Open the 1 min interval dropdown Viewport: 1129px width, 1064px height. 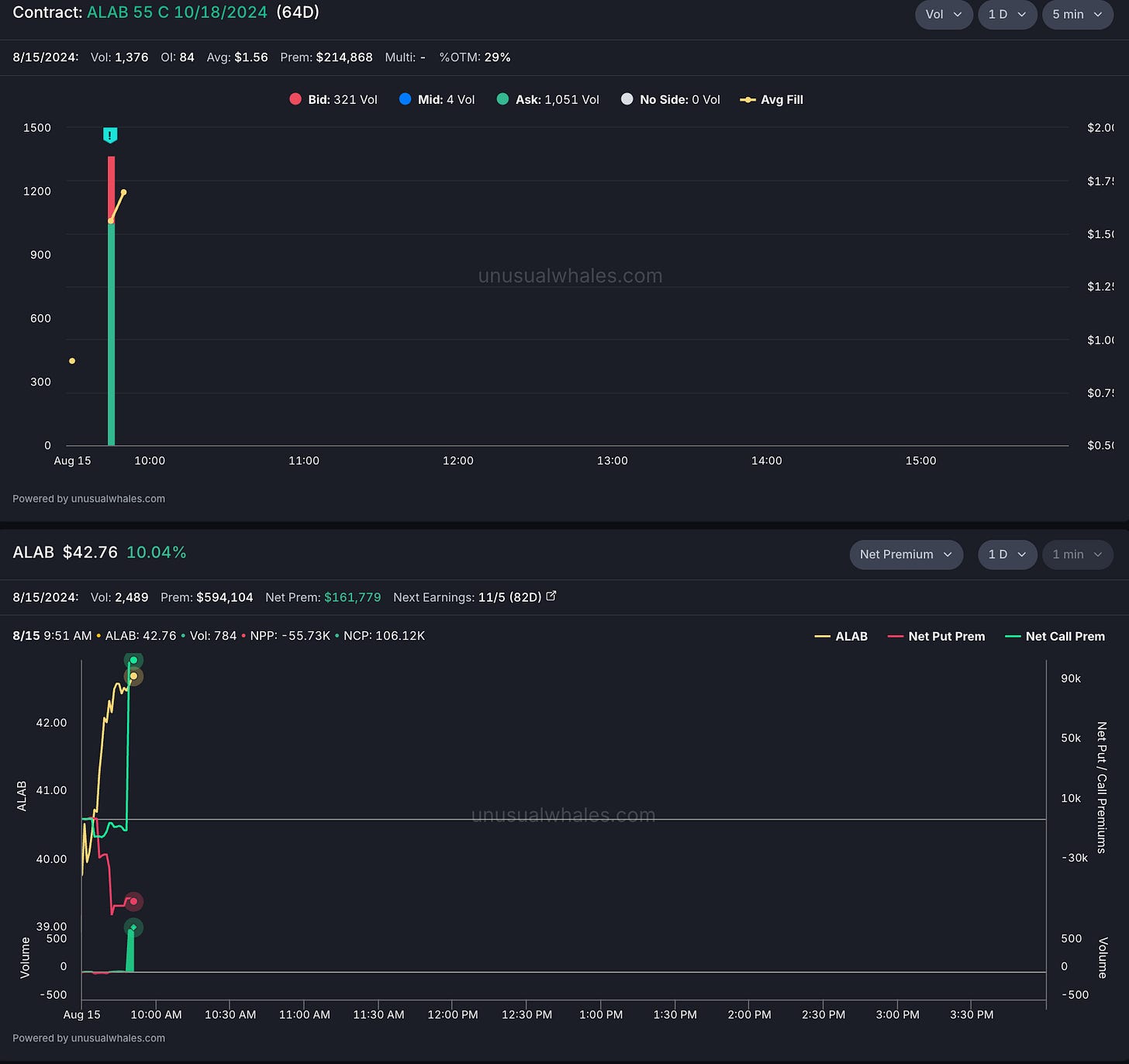click(x=1078, y=554)
